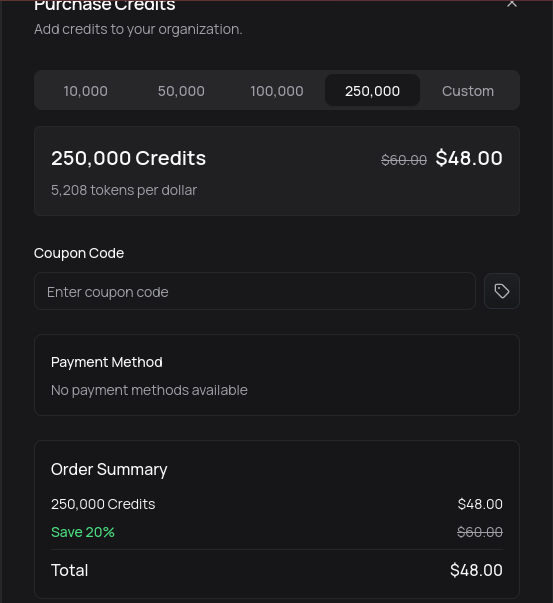553x603 pixels.
Task: Click the green Save 20% label
Action: click(83, 532)
